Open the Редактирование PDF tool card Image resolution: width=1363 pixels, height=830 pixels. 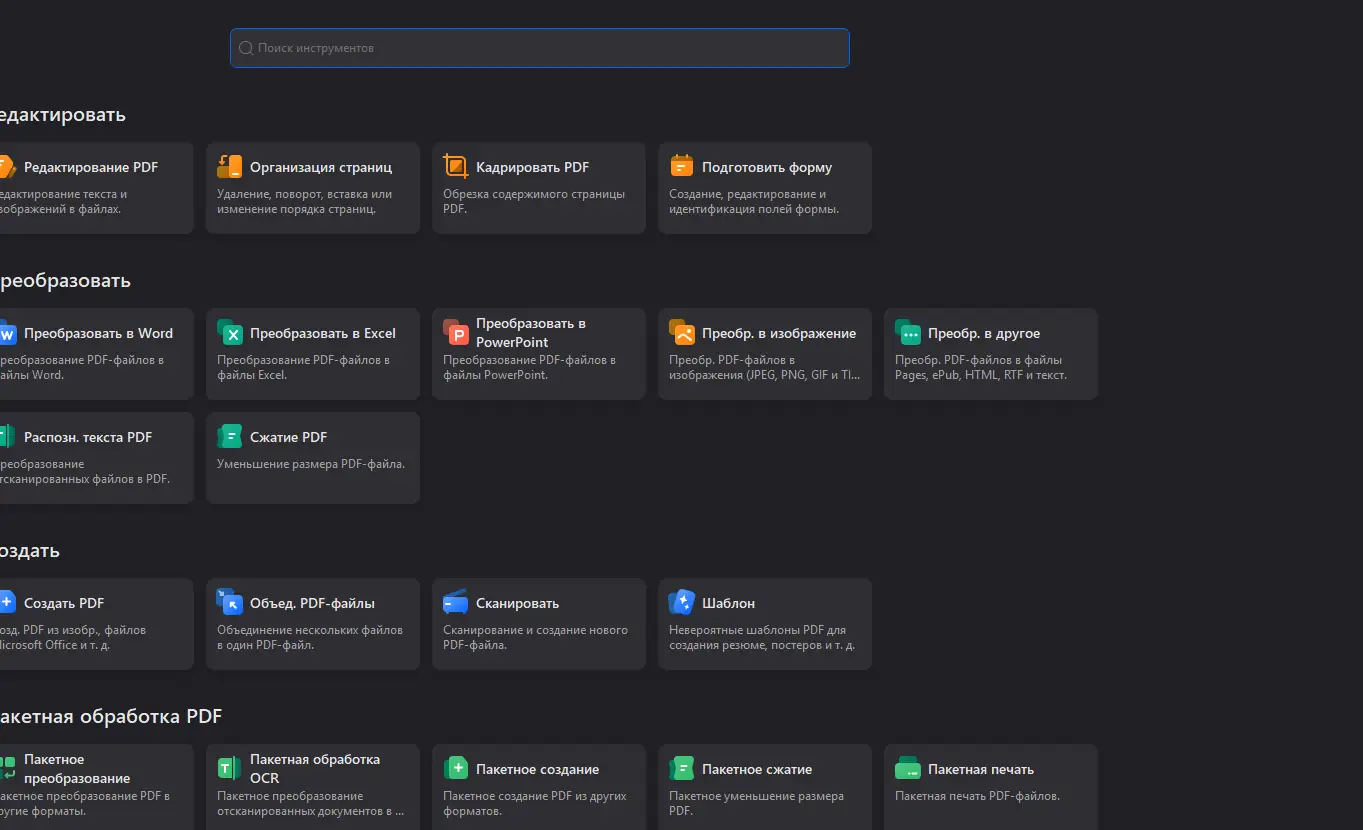(95, 188)
